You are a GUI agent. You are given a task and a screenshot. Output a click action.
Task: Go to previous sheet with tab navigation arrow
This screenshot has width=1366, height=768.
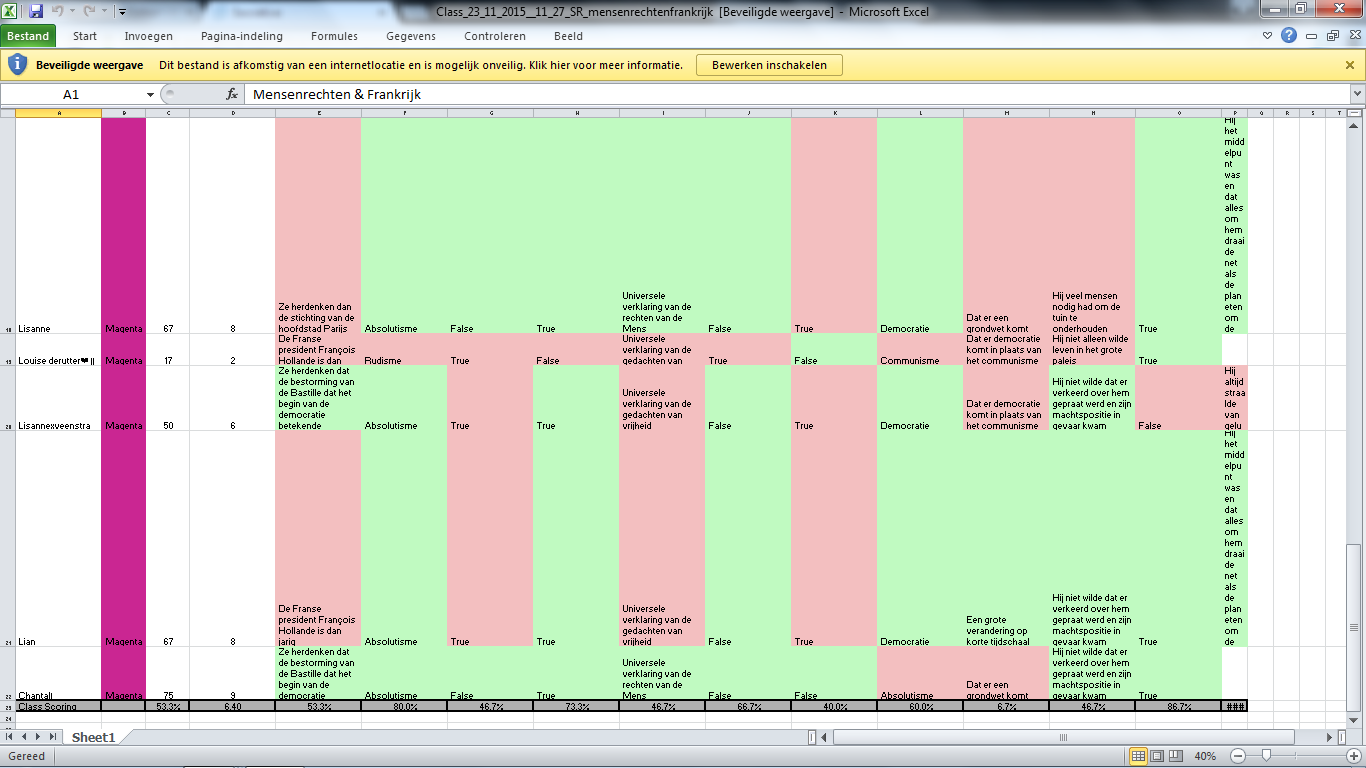coord(26,738)
